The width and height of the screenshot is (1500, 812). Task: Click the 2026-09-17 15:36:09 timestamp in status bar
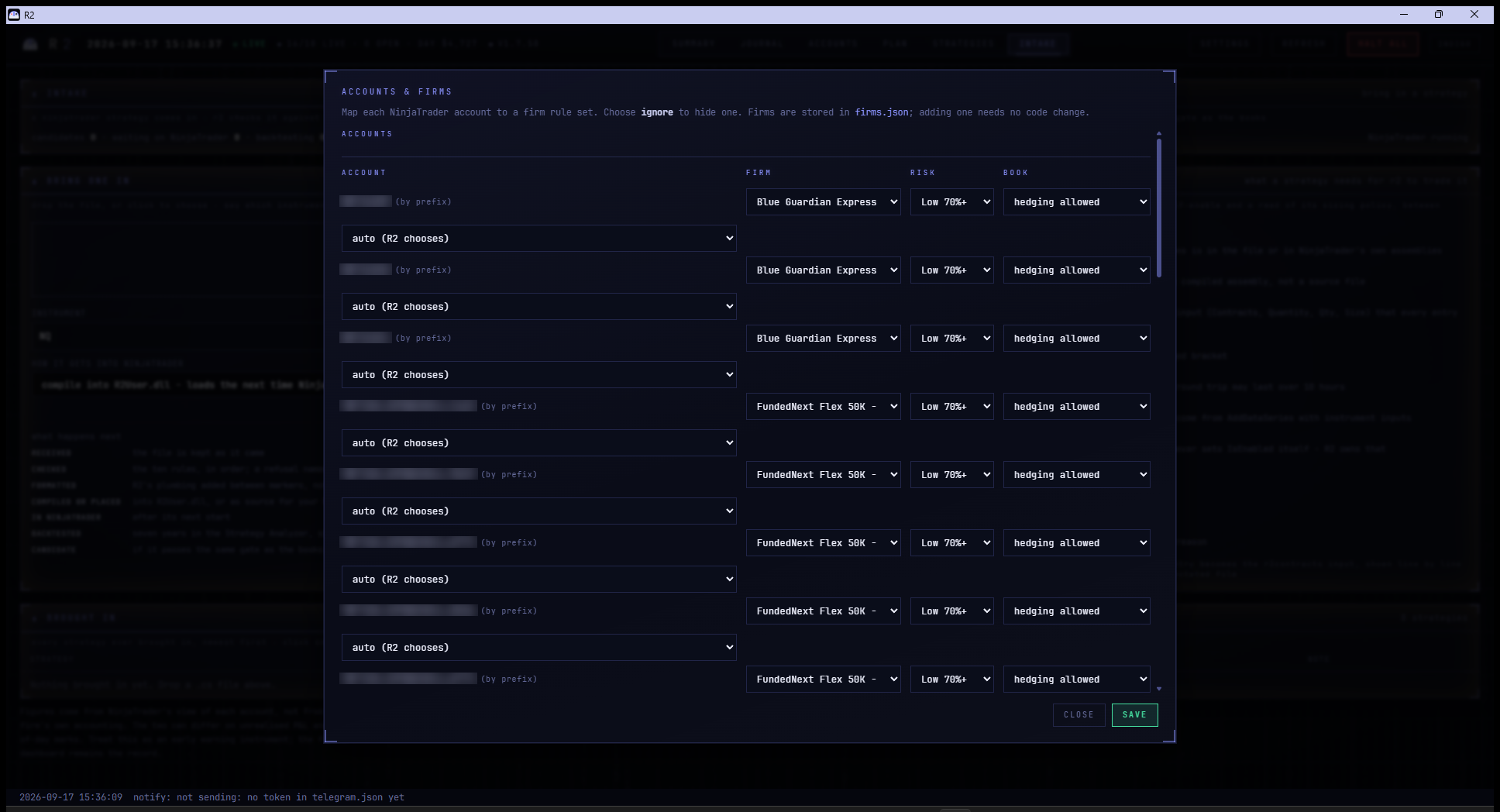tap(71, 797)
